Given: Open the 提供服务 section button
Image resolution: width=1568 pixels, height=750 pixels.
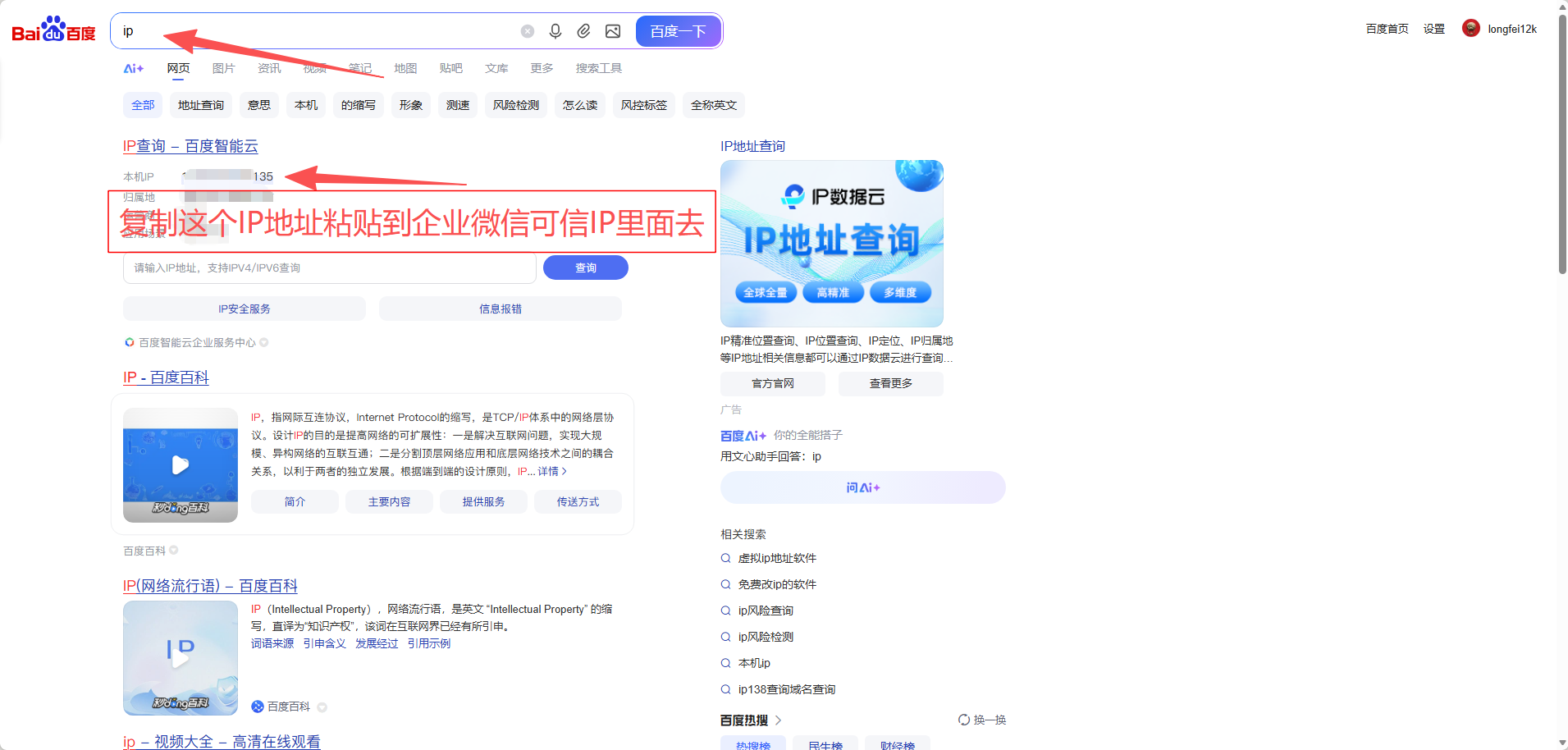Looking at the screenshot, I should click(x=483, y=501).
